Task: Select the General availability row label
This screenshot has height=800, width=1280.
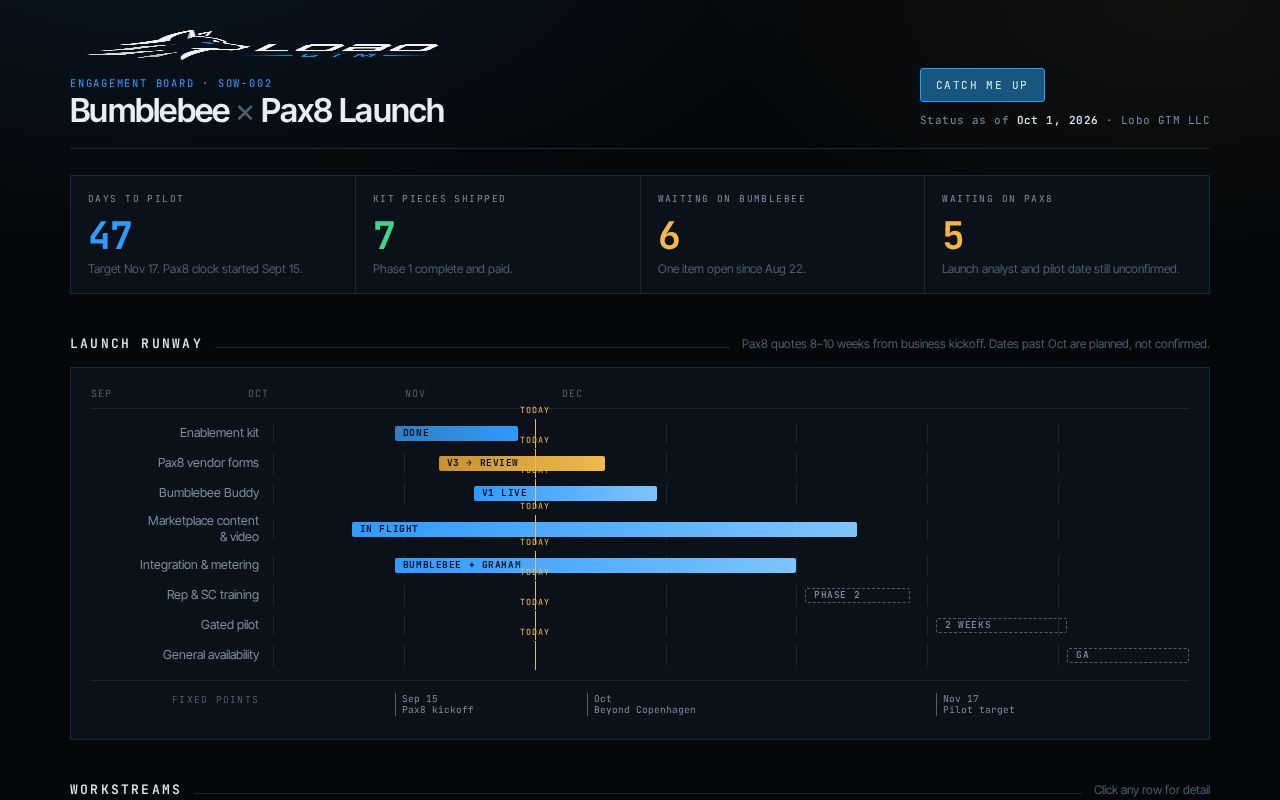Action: click(211, 655)
